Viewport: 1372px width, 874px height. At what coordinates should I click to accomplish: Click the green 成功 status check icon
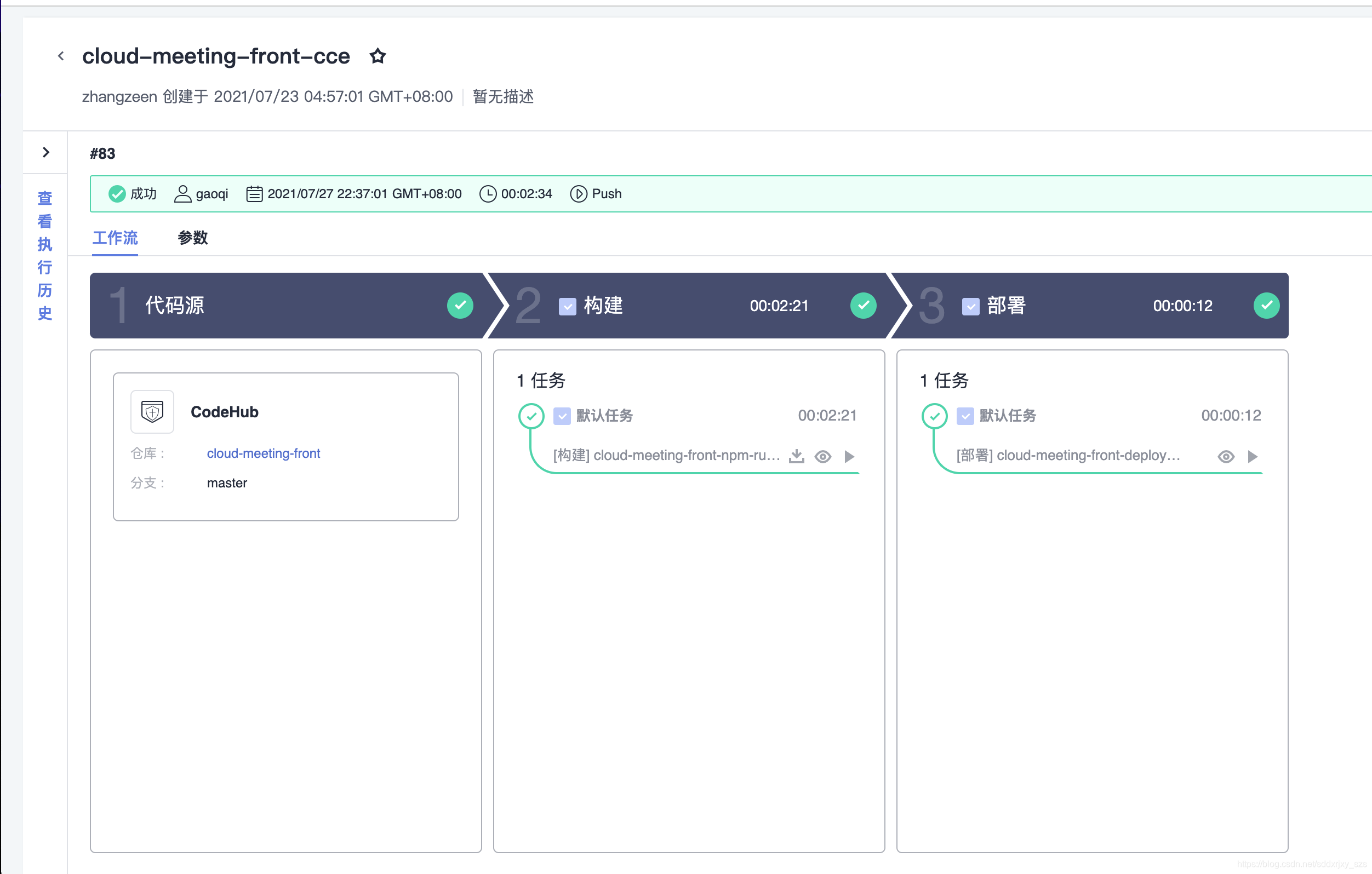coord(117,194)
